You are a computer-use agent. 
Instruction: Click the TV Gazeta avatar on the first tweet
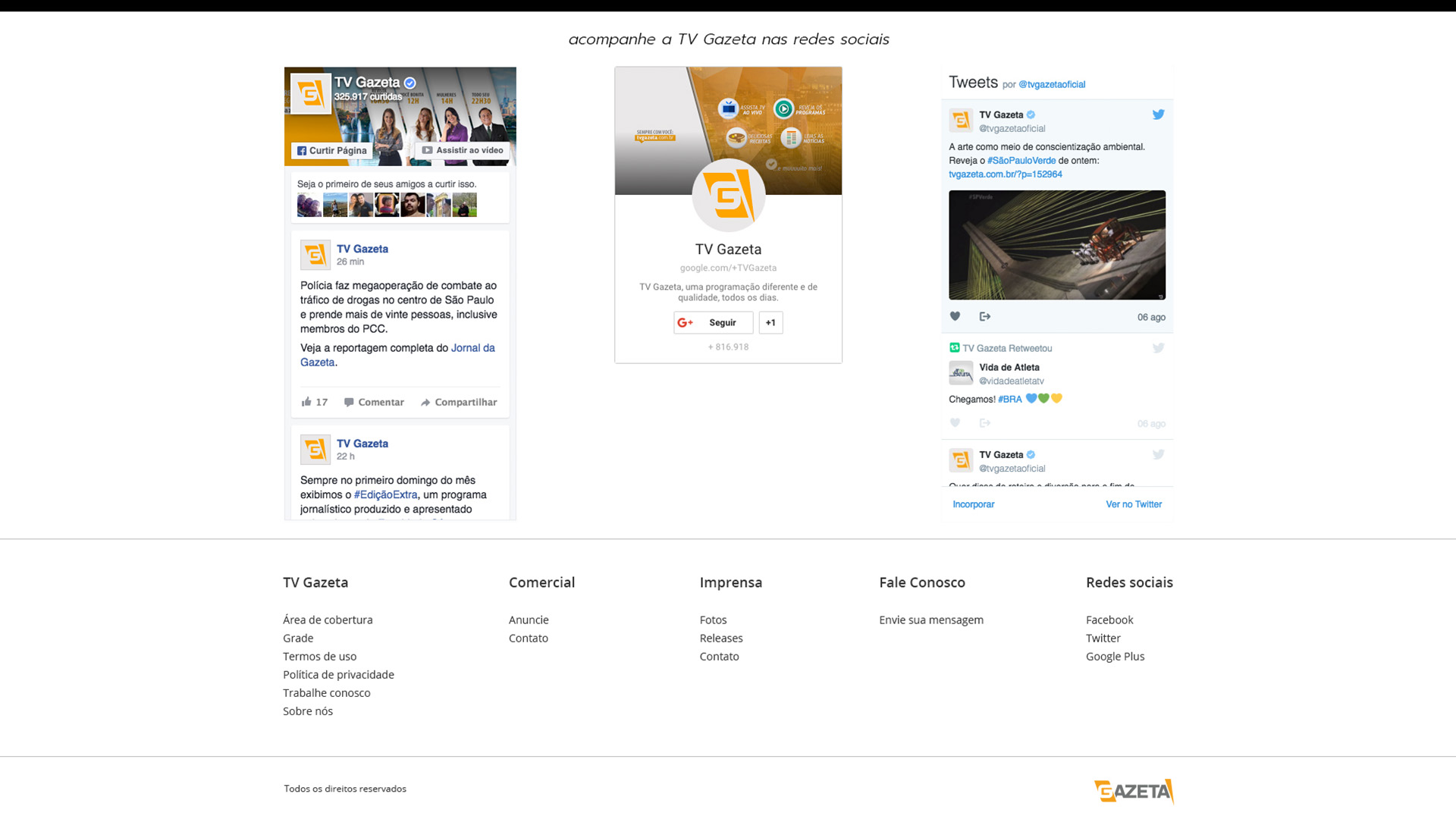(961, 120)
